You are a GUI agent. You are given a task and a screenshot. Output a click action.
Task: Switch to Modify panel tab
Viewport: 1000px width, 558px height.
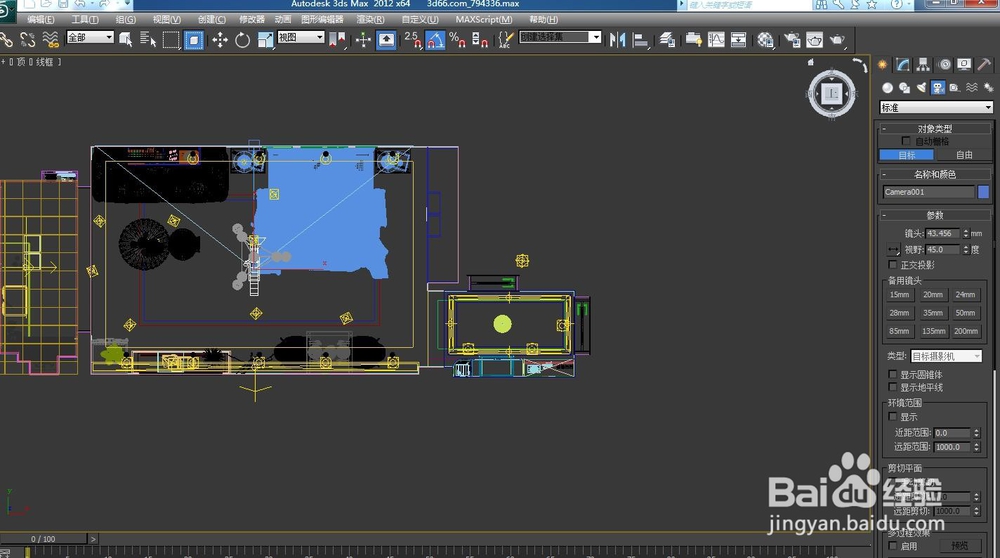(x=902, y=64)
